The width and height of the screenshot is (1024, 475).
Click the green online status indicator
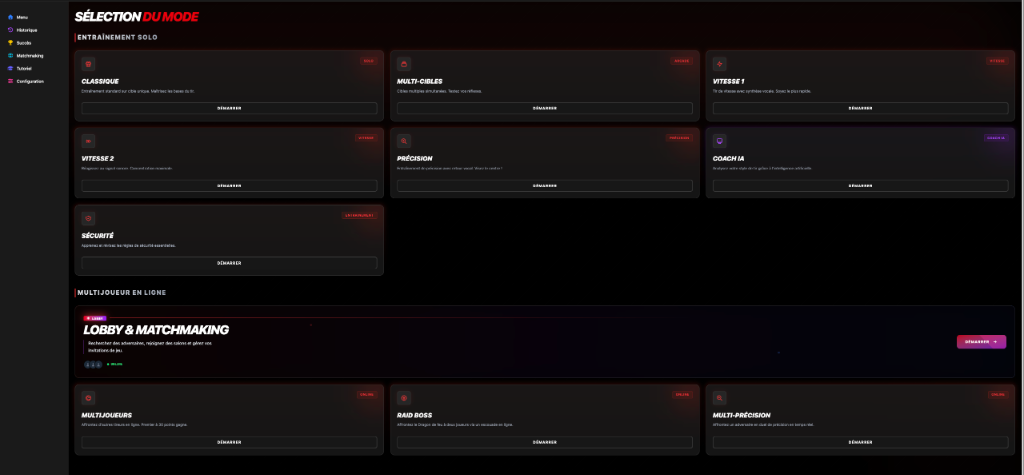pyautogui.click(x=115, y=364)
